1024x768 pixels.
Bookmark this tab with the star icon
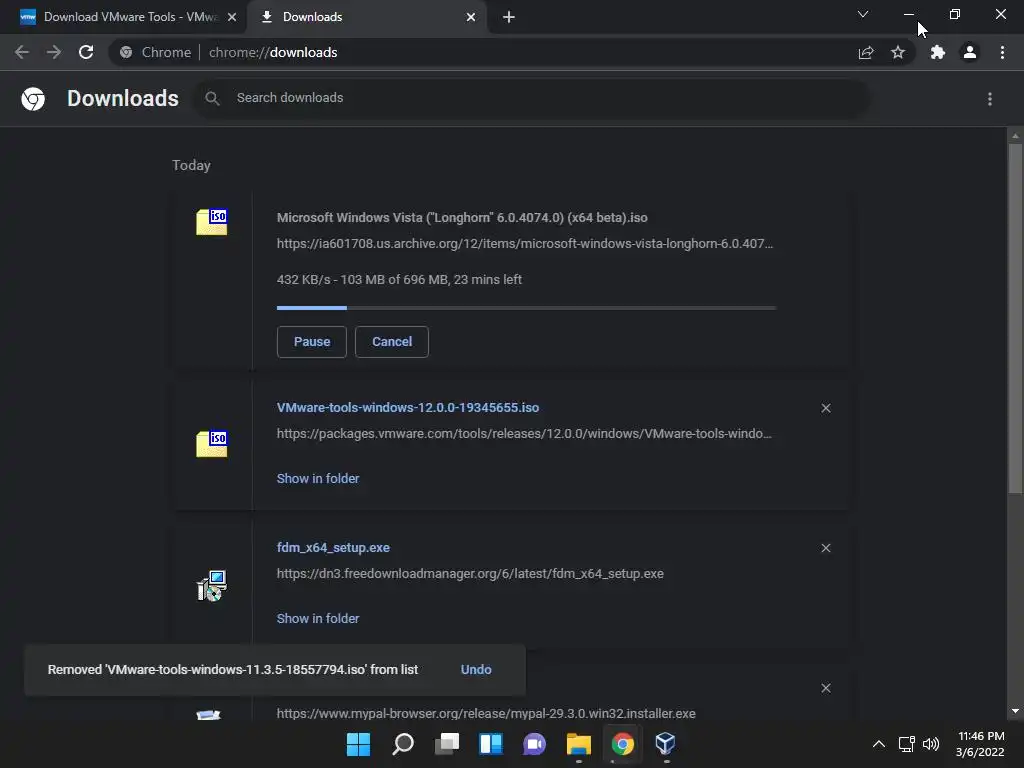point(898,52)
